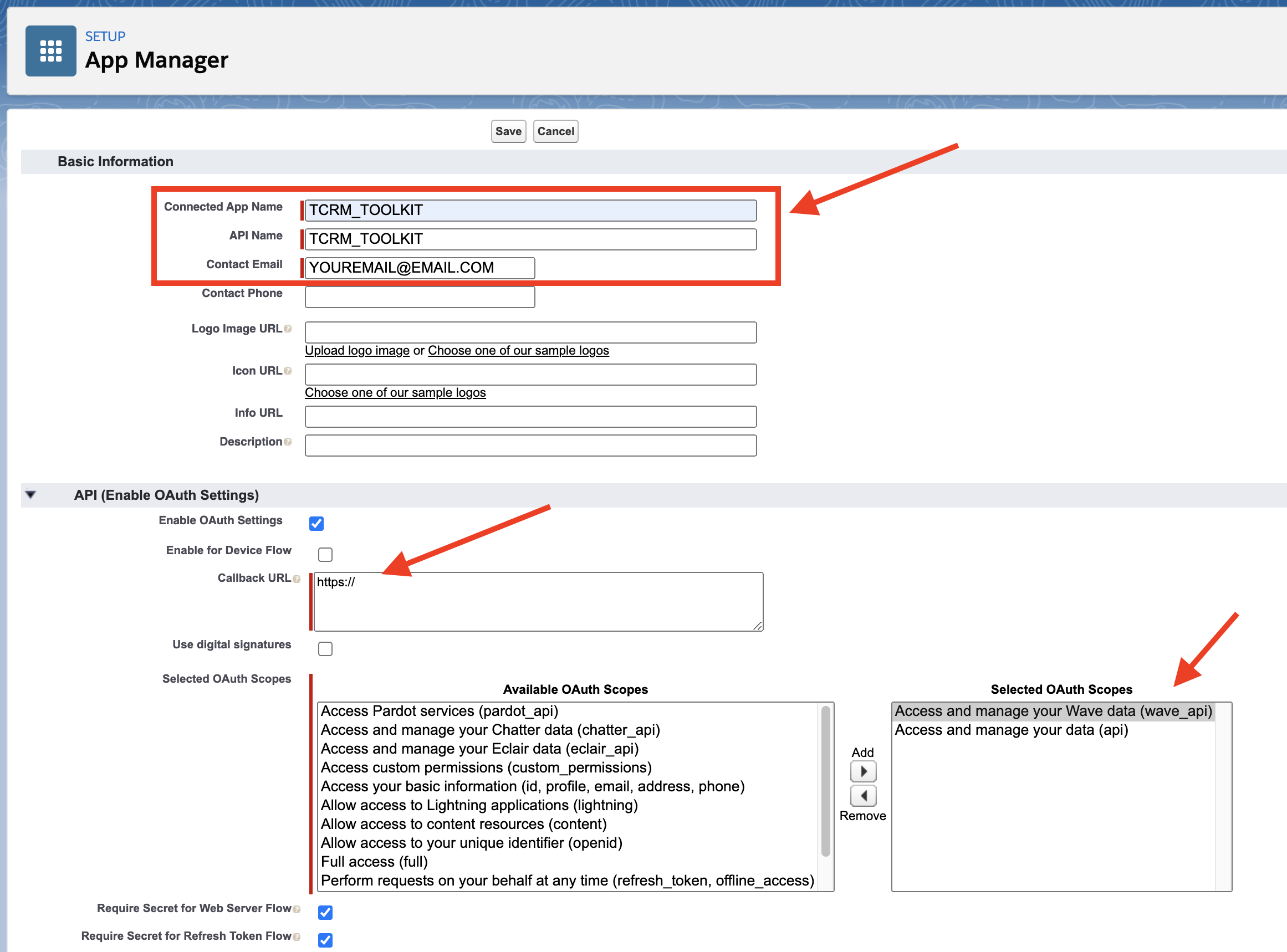1287x952 pixels.
Task: Click help icon next to Icon URL
Action: point(288,371)
